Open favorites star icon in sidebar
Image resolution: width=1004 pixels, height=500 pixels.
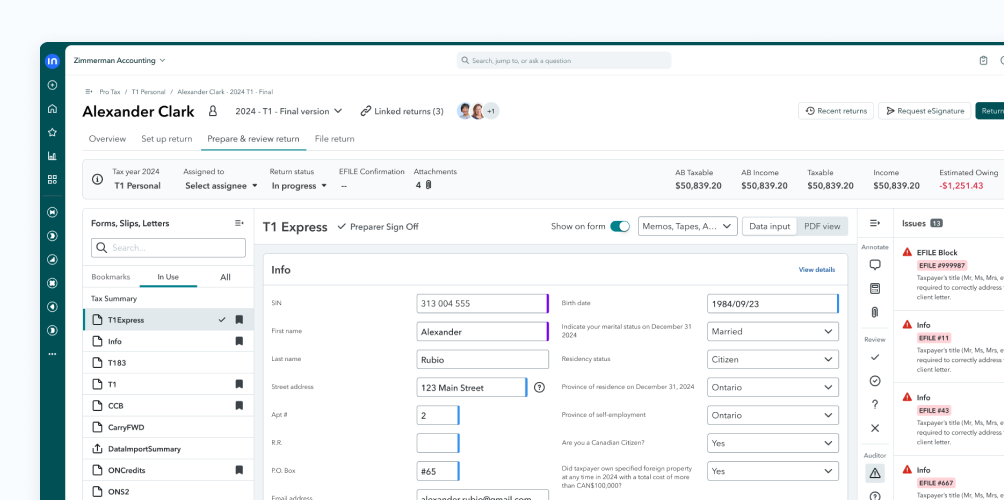click(x=53, y=133)
